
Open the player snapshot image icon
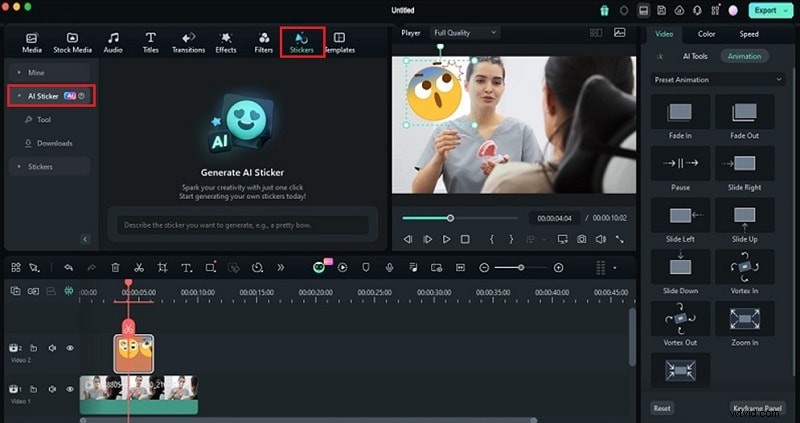[619, 33]
